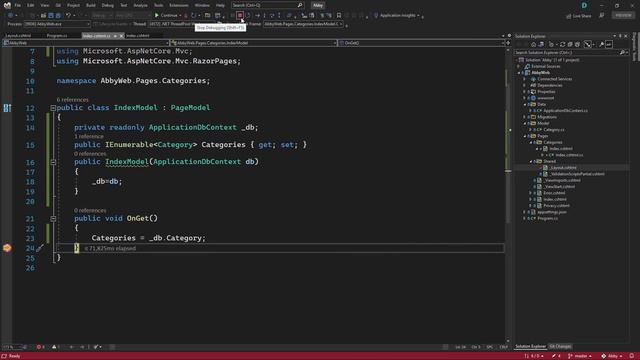Click the Live Share button
640x360 pixels.
[x=579, y=16]
